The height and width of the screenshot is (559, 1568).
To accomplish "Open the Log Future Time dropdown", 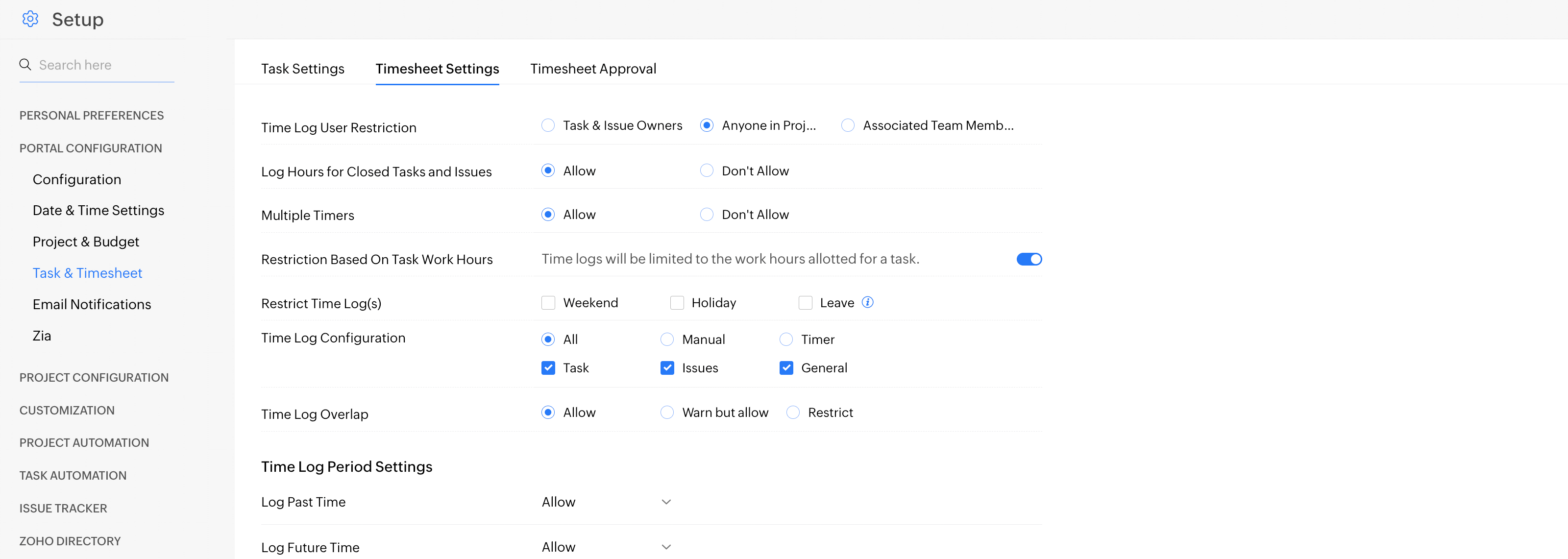I will pos(606,547).
